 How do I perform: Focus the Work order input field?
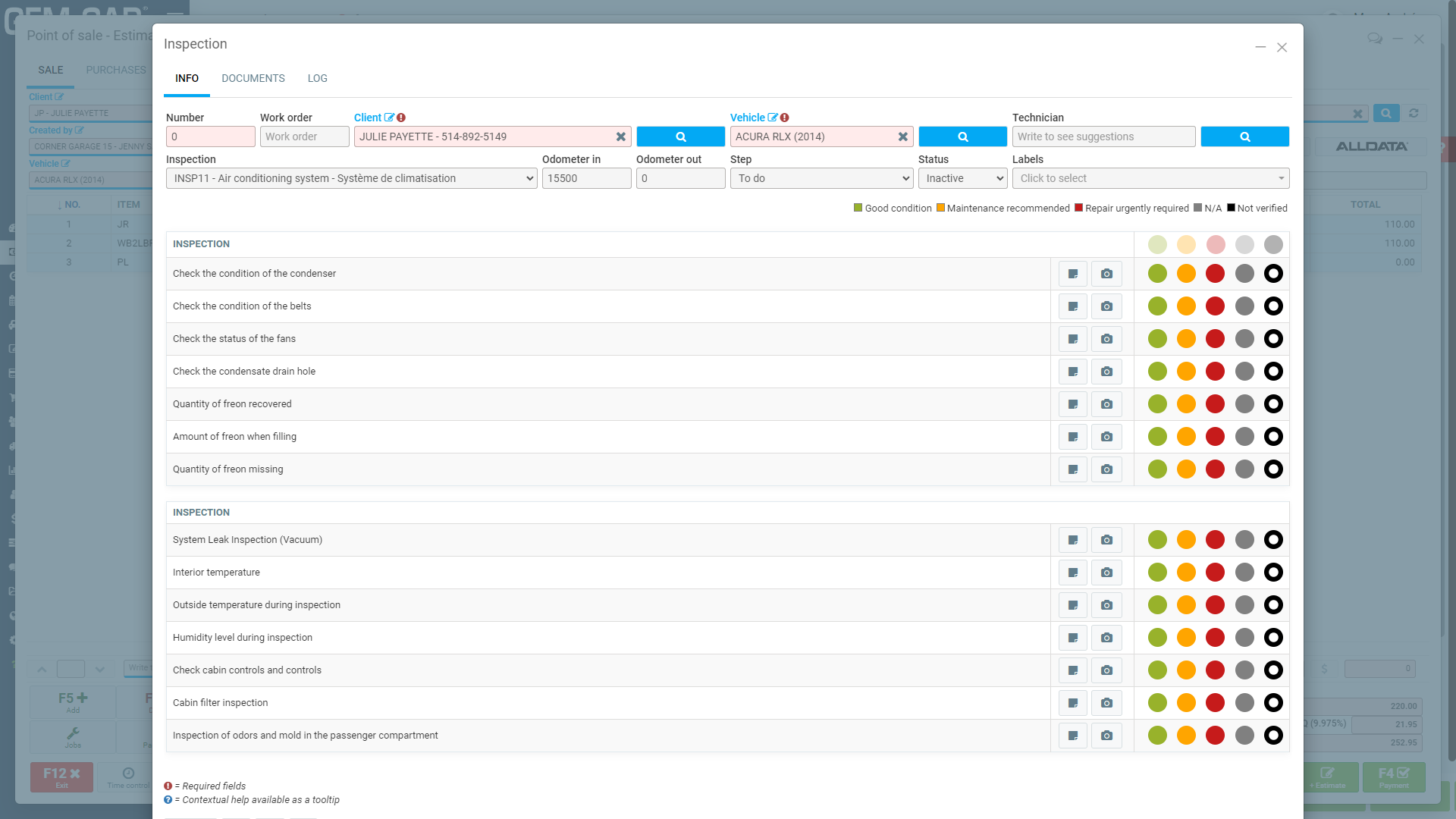[x=305, y=136]
